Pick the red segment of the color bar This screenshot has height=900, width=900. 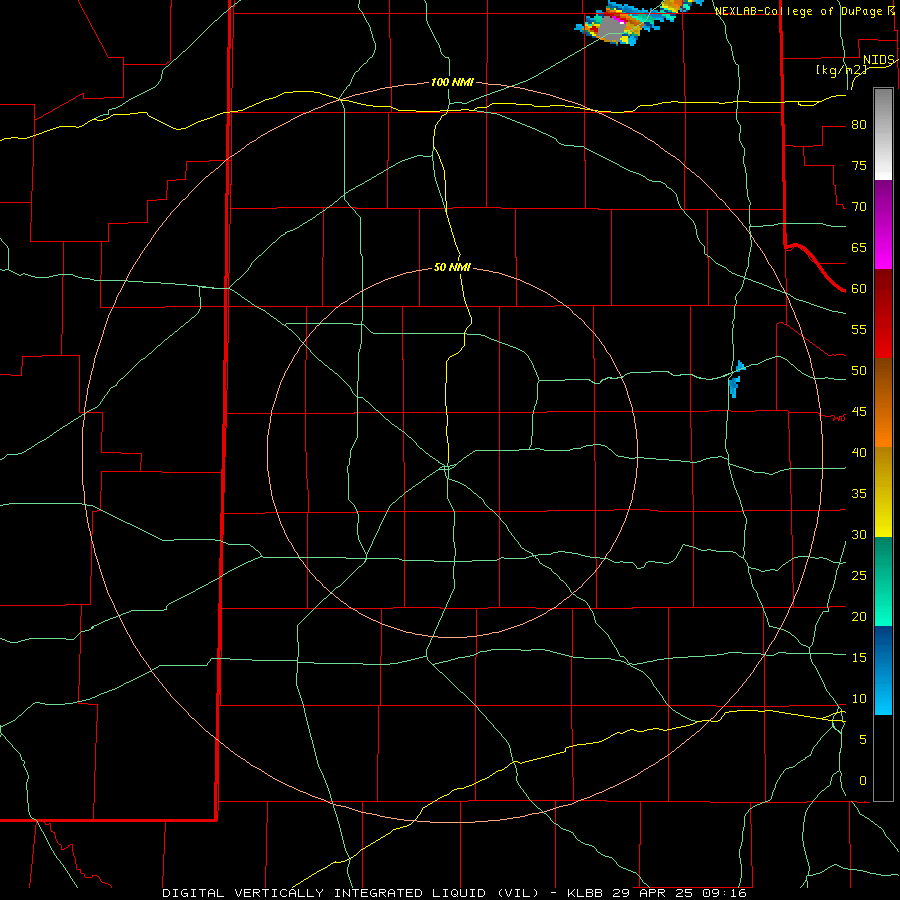(x=883, y=313)
